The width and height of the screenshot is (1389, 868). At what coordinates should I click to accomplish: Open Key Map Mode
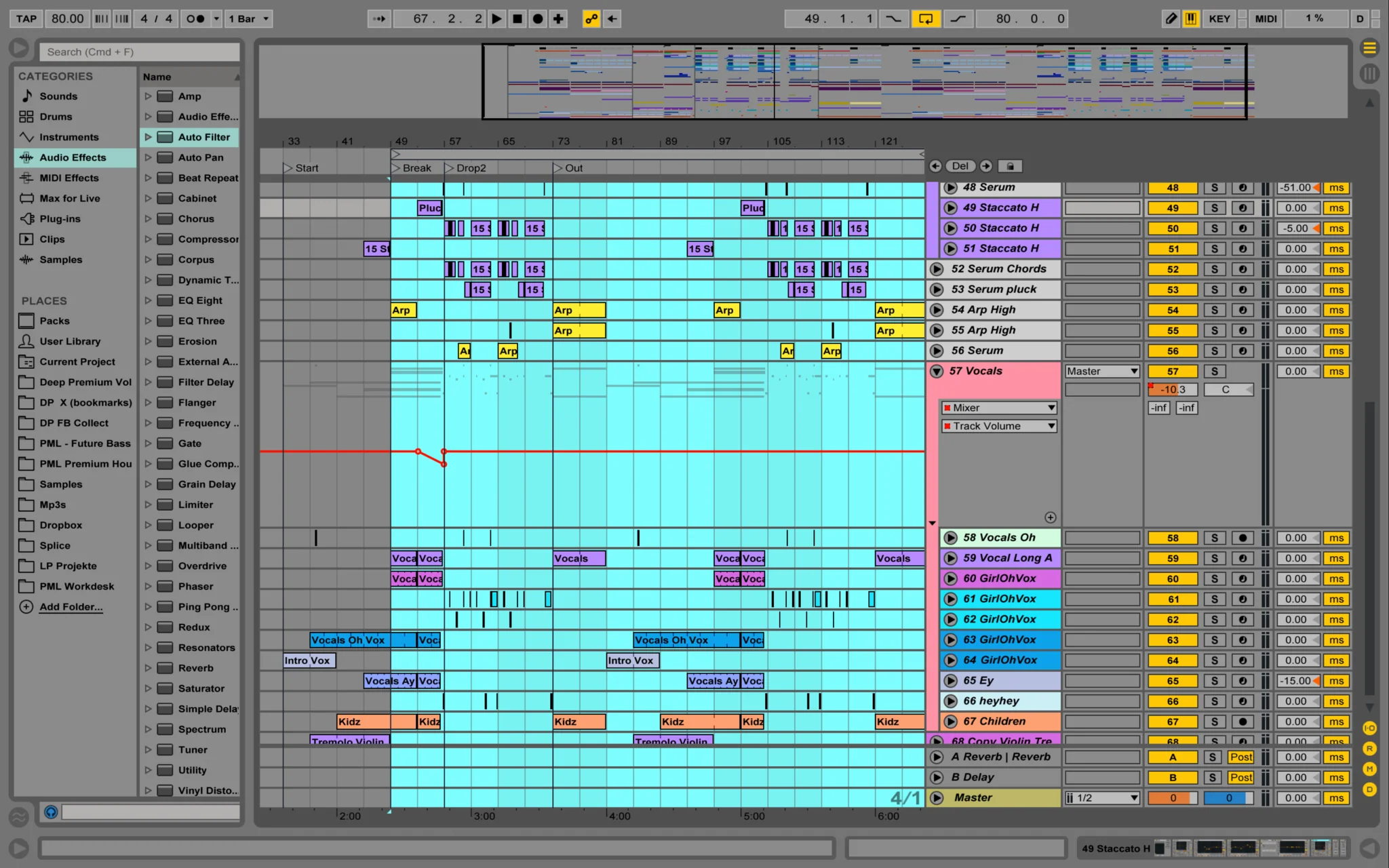pos(1219,19)
